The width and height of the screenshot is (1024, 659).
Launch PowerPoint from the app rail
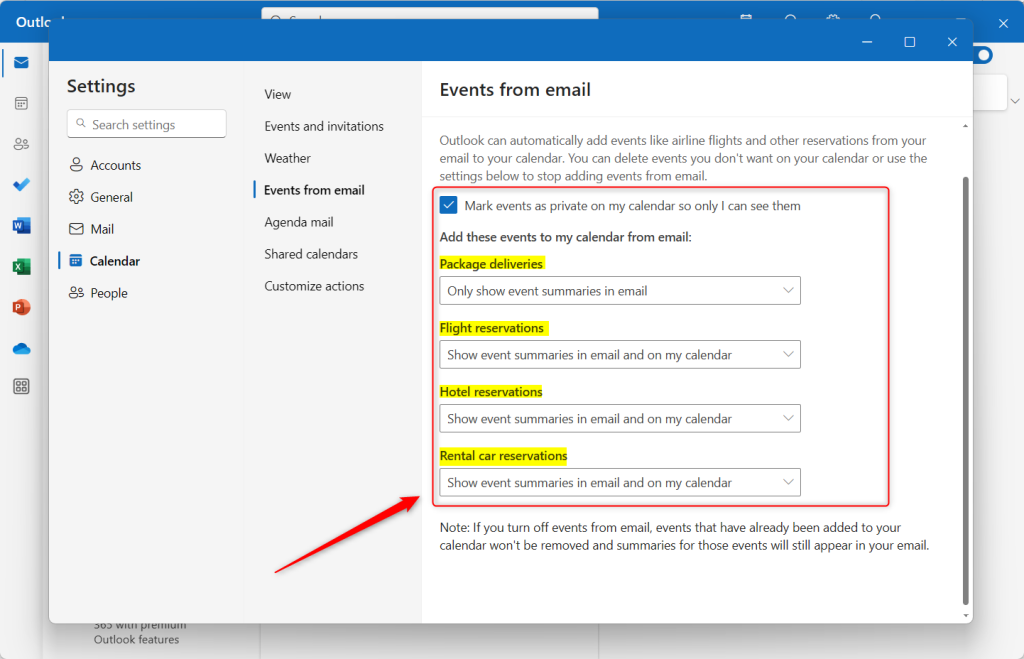21,307
